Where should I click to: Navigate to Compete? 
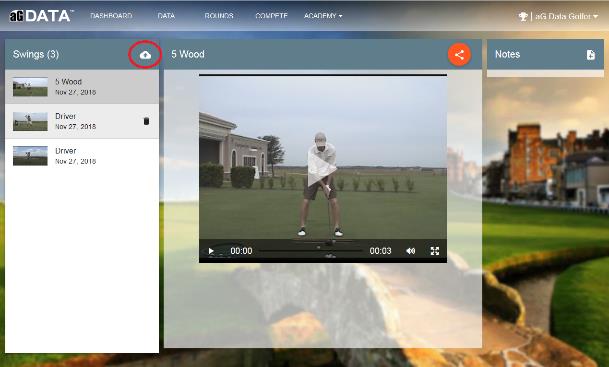click(271, 16)
